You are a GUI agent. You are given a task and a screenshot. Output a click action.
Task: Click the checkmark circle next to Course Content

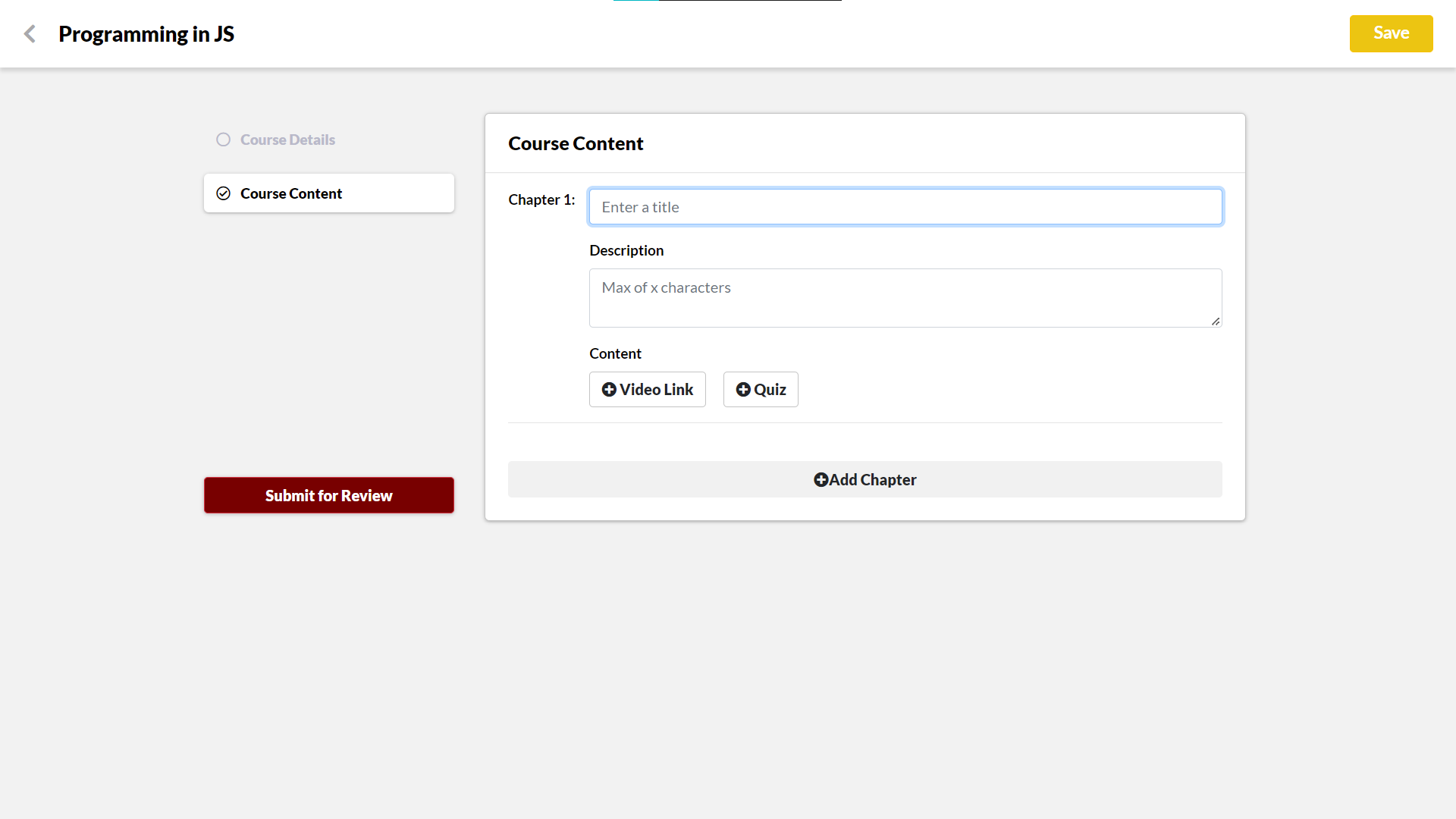223,193
